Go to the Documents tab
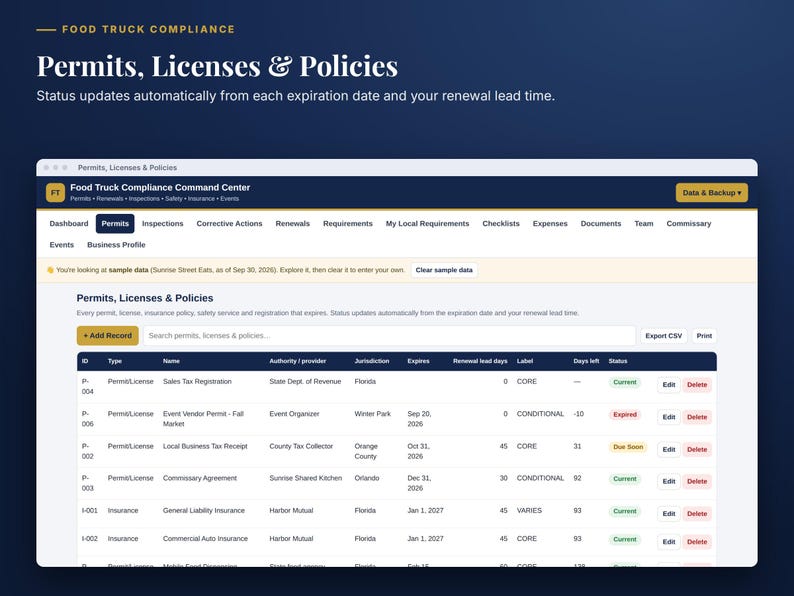Viewport: 794px width, 596px height. click(x=601, y=223)
